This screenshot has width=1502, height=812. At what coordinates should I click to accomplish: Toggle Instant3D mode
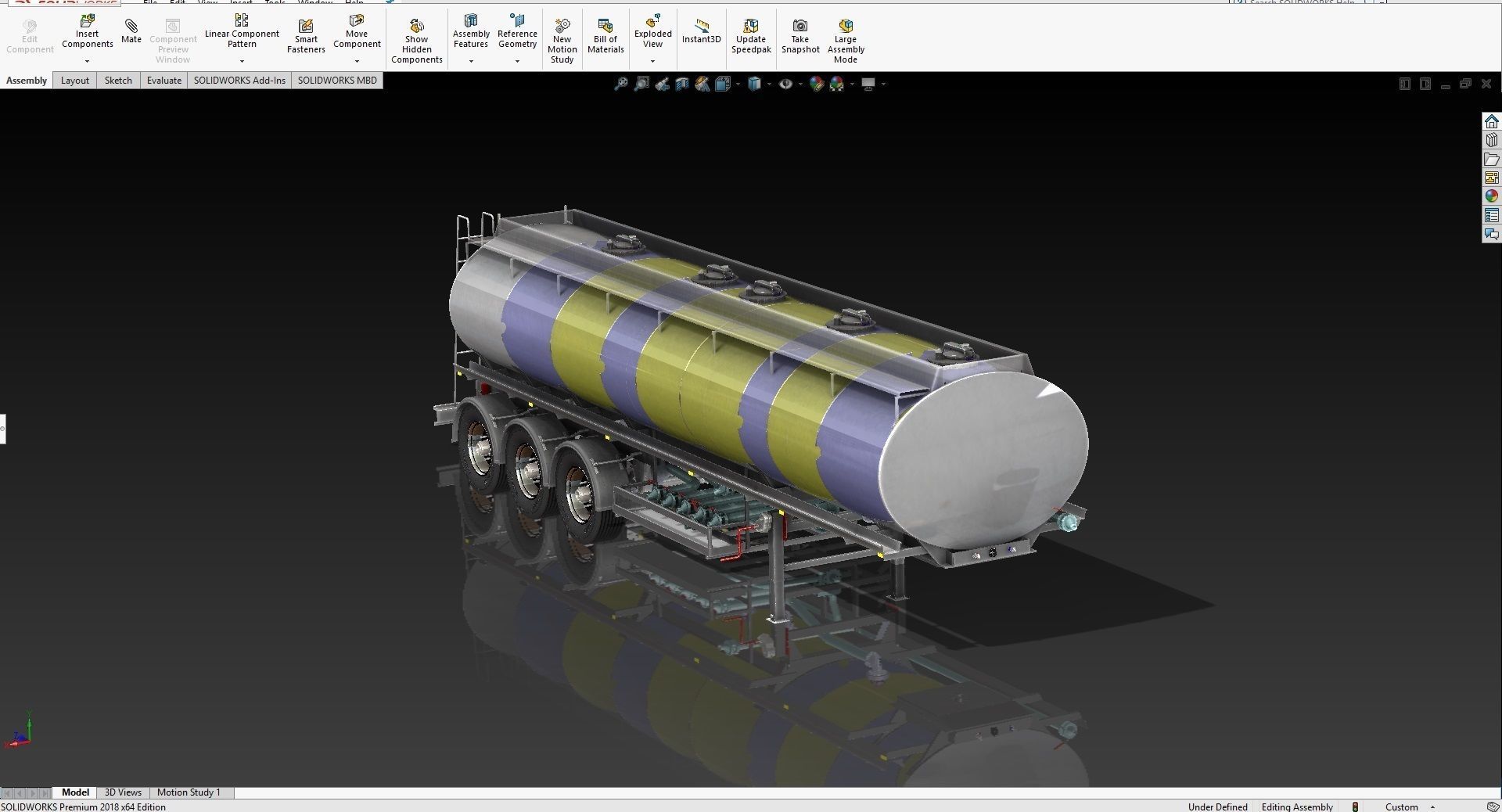click(702, 31)
